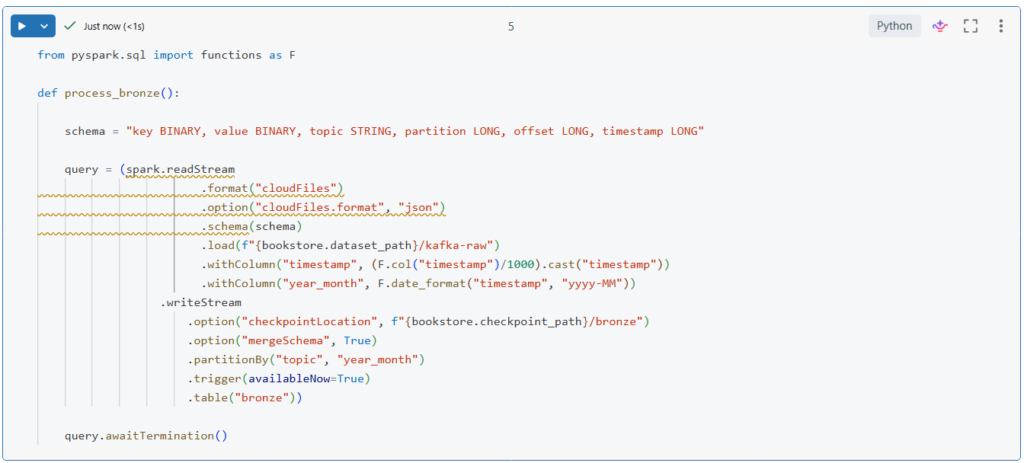Place cursor on the pyspark import line
Image resolution: width=1024 pixels, height=463 pixels.
click(x=165, y=55)
